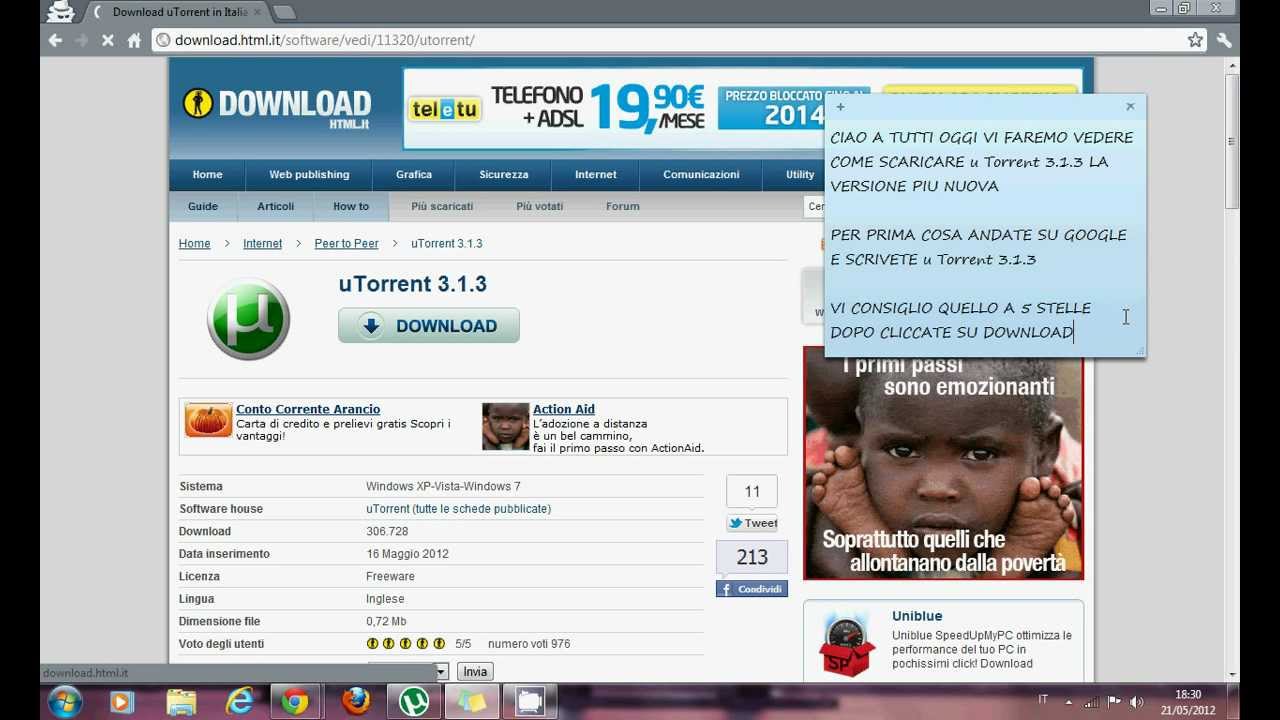Open Windows Explorer folder on taskbar

pyautogui.click(x=181, y=702)
